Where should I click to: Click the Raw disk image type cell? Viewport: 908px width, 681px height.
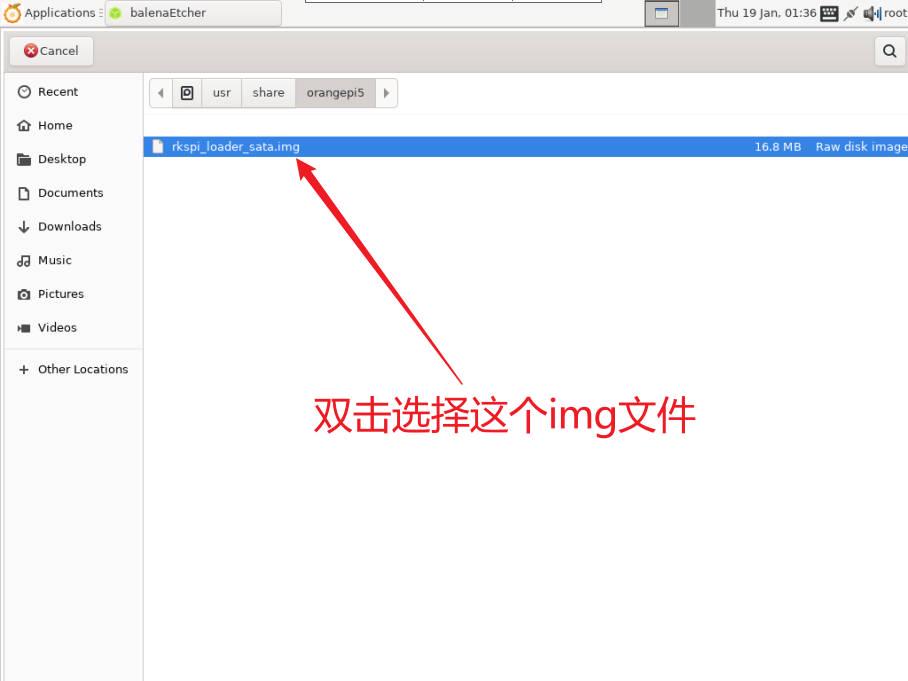[x=861, y=147]
